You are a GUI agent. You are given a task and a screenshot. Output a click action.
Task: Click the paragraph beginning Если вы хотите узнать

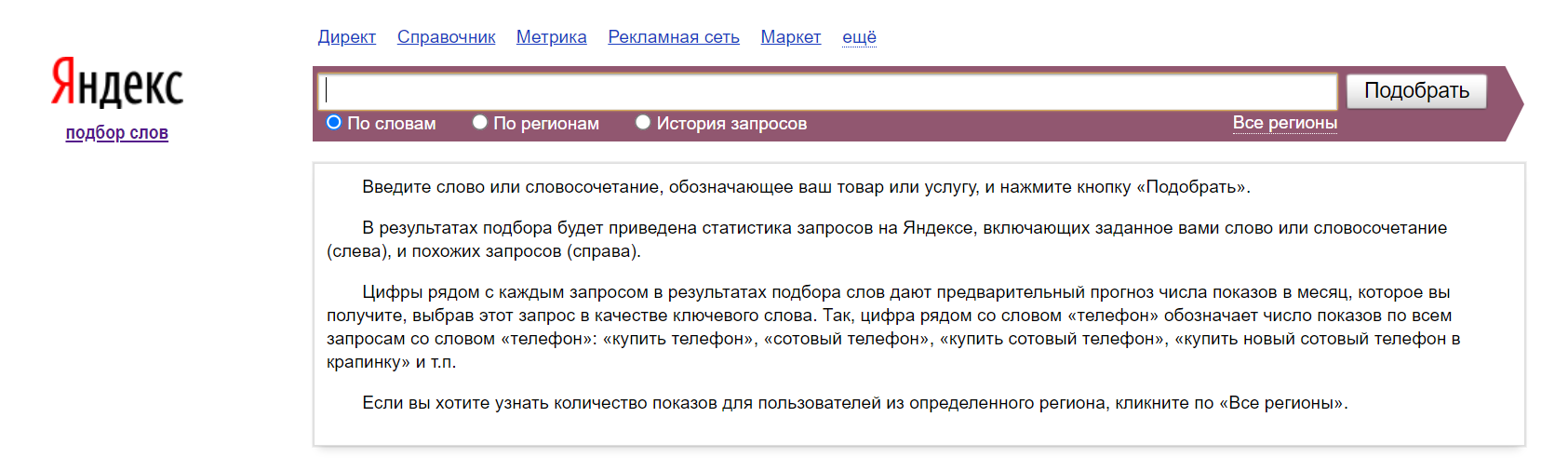[854, 403]
